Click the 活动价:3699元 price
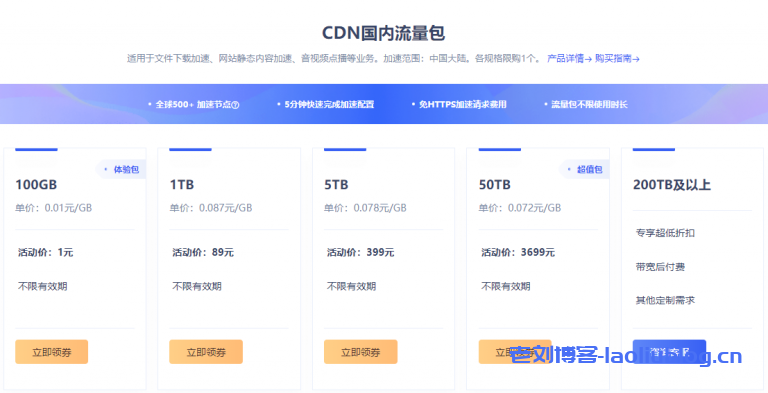768x393 pixels. [x=518, y=252]
